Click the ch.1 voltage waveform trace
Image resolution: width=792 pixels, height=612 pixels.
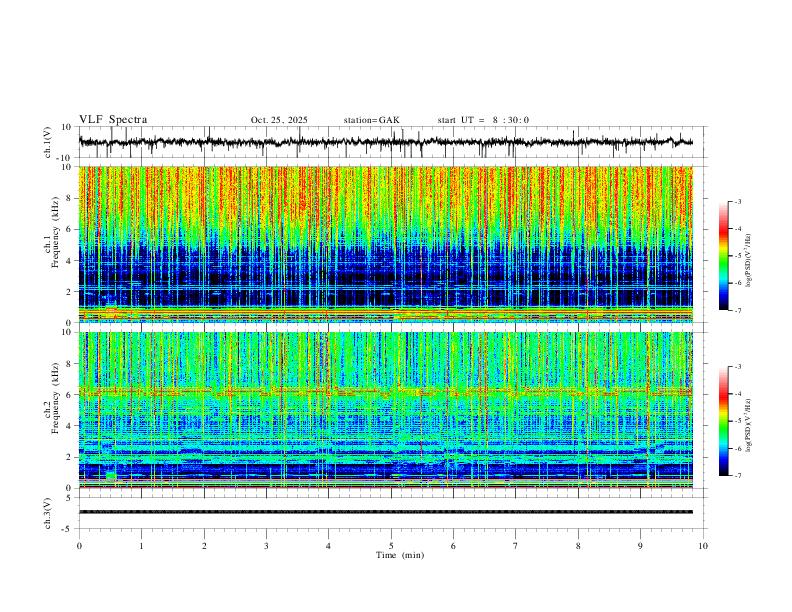(x=386, y=142)
